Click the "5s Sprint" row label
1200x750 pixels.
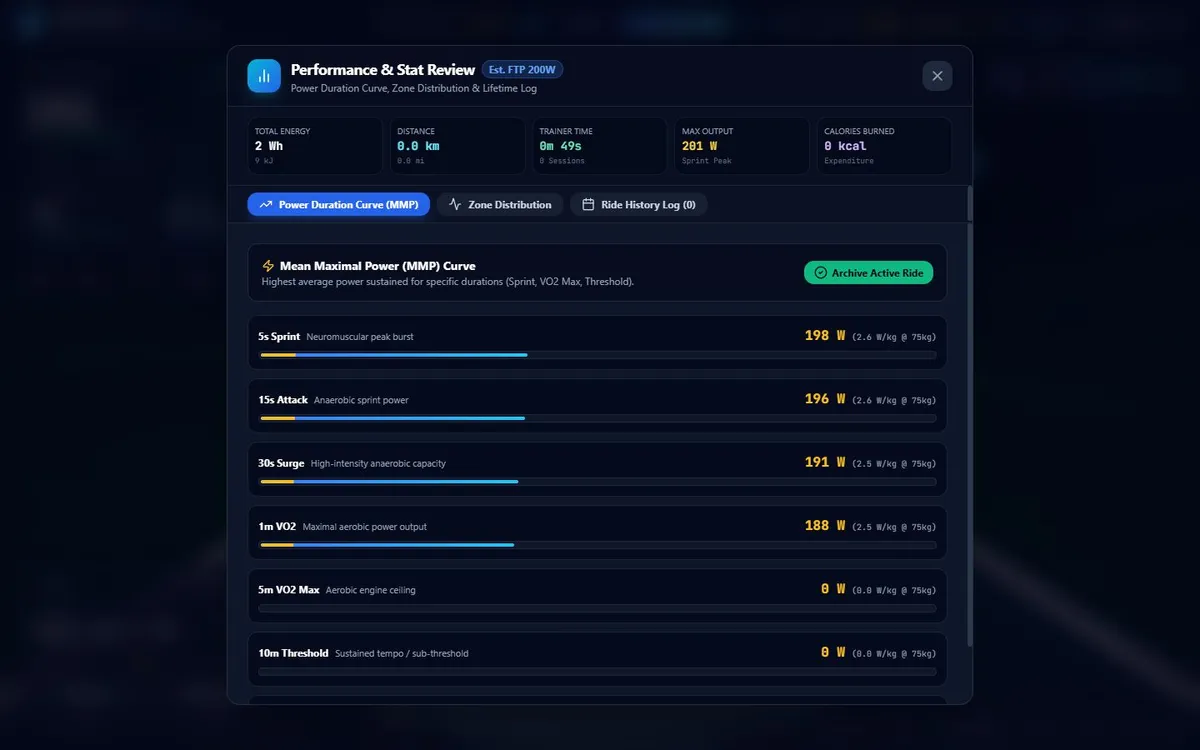(x=279, y=337)
